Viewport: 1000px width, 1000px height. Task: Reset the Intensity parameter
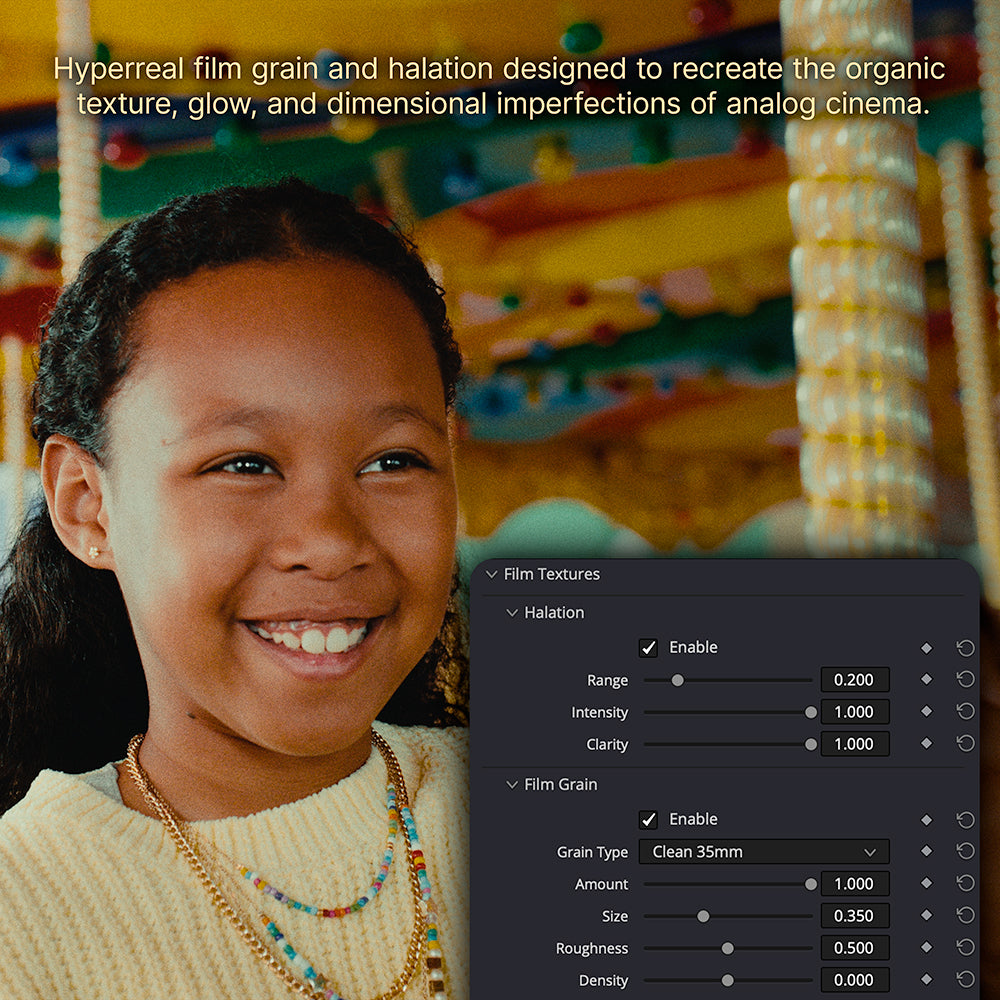(966, 711)
